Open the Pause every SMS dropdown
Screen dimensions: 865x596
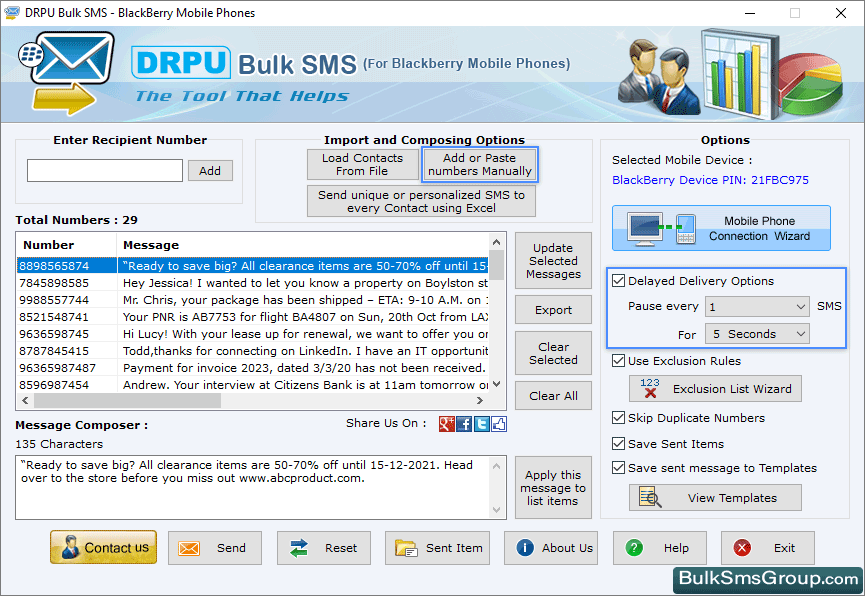[757, 306]
